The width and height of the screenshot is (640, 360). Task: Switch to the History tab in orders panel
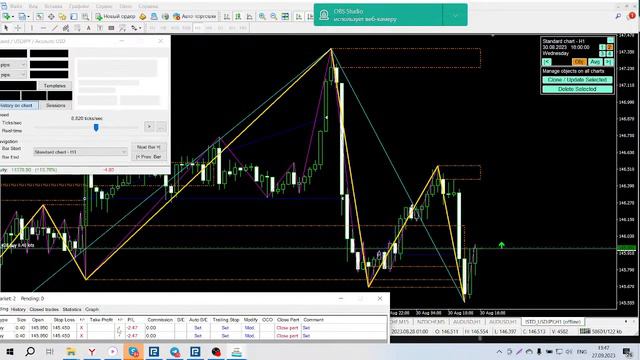[x=18, y=309]
